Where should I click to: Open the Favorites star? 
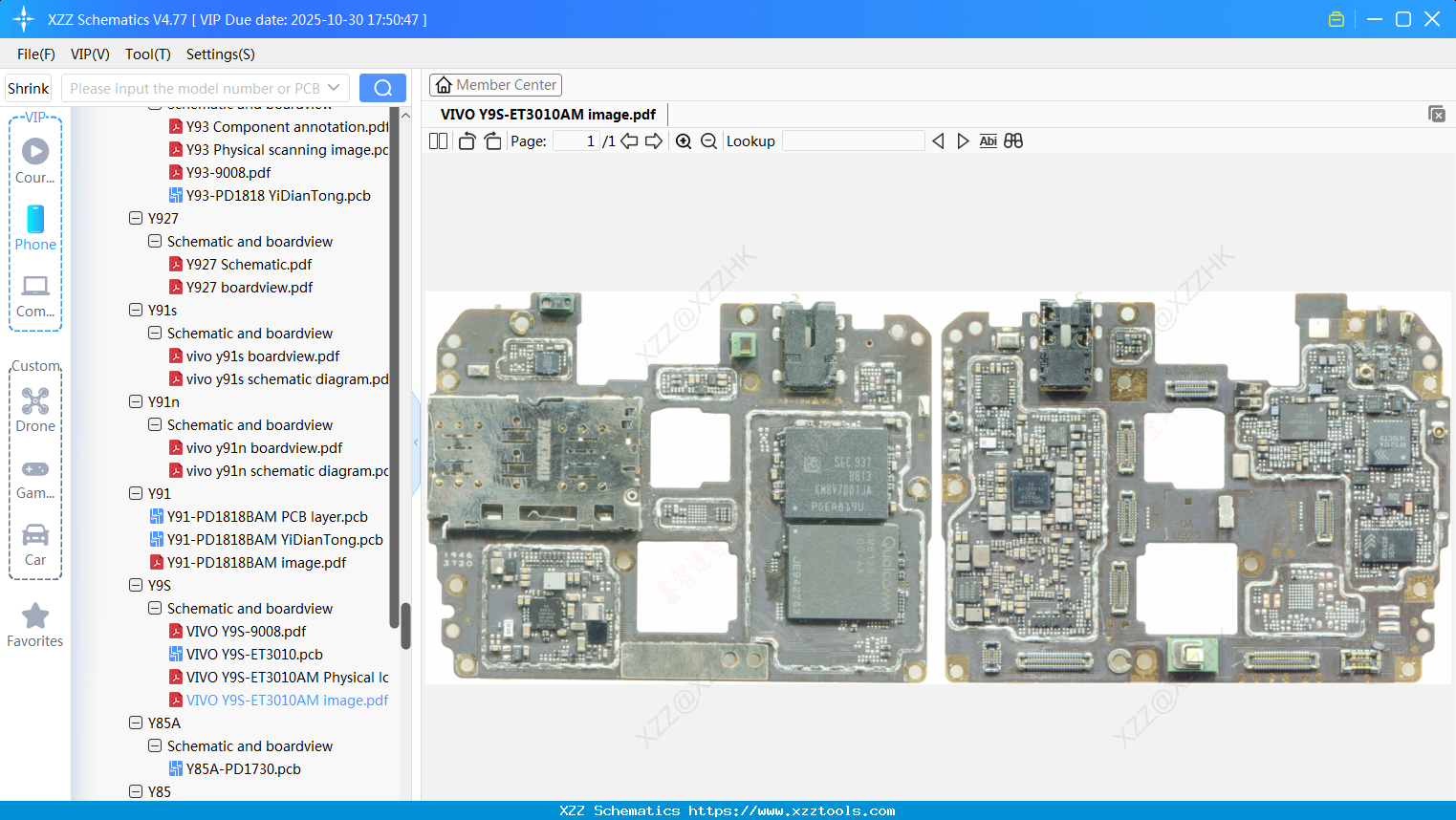[35, 625]
